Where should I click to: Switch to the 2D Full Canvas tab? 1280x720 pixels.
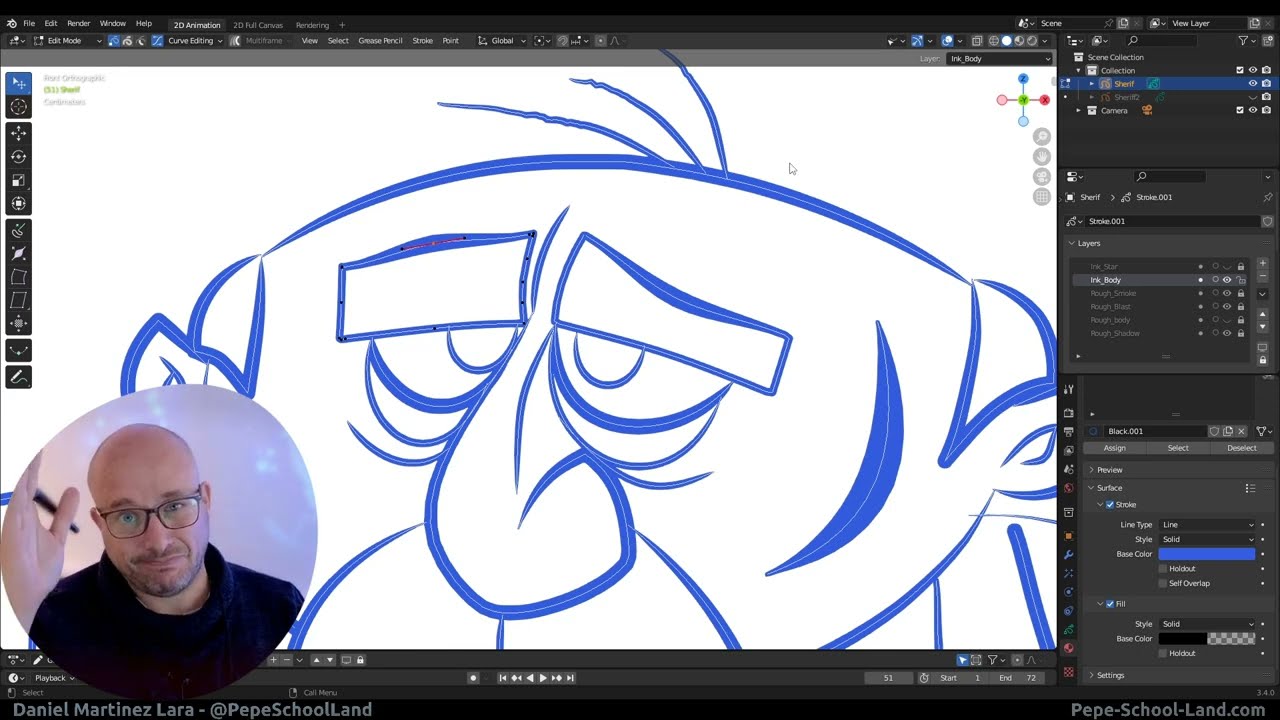coord(258,25)
